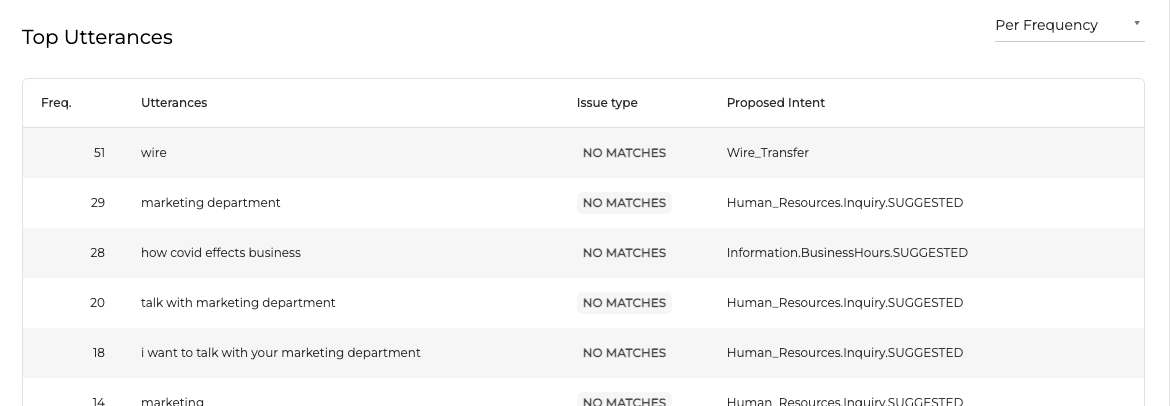This screenshot has height=406, width=1170.
Task: Sort by the Freq. column header
Action: tap(56, 103)
